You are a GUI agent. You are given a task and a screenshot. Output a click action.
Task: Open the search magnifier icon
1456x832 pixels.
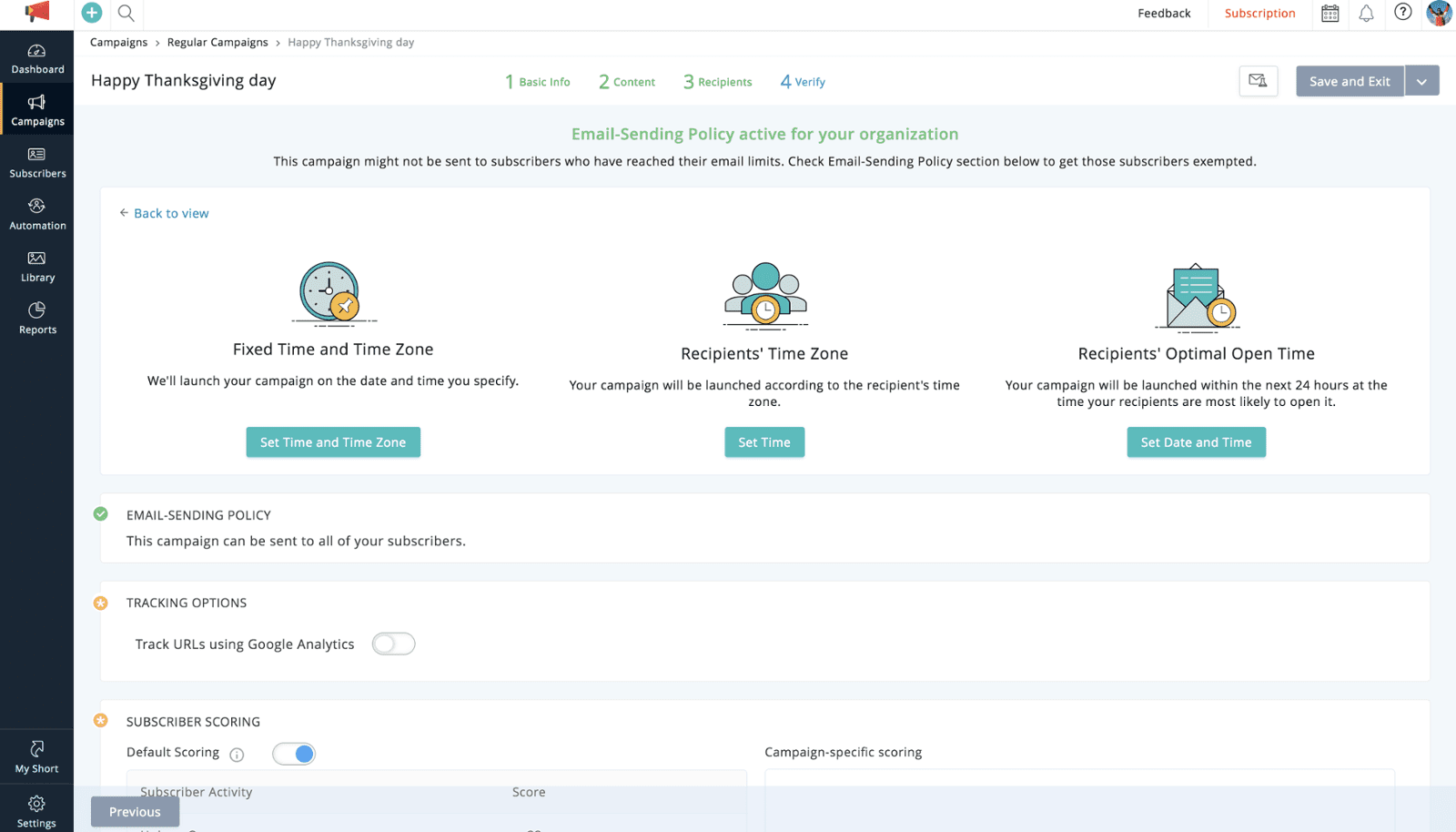126,13
